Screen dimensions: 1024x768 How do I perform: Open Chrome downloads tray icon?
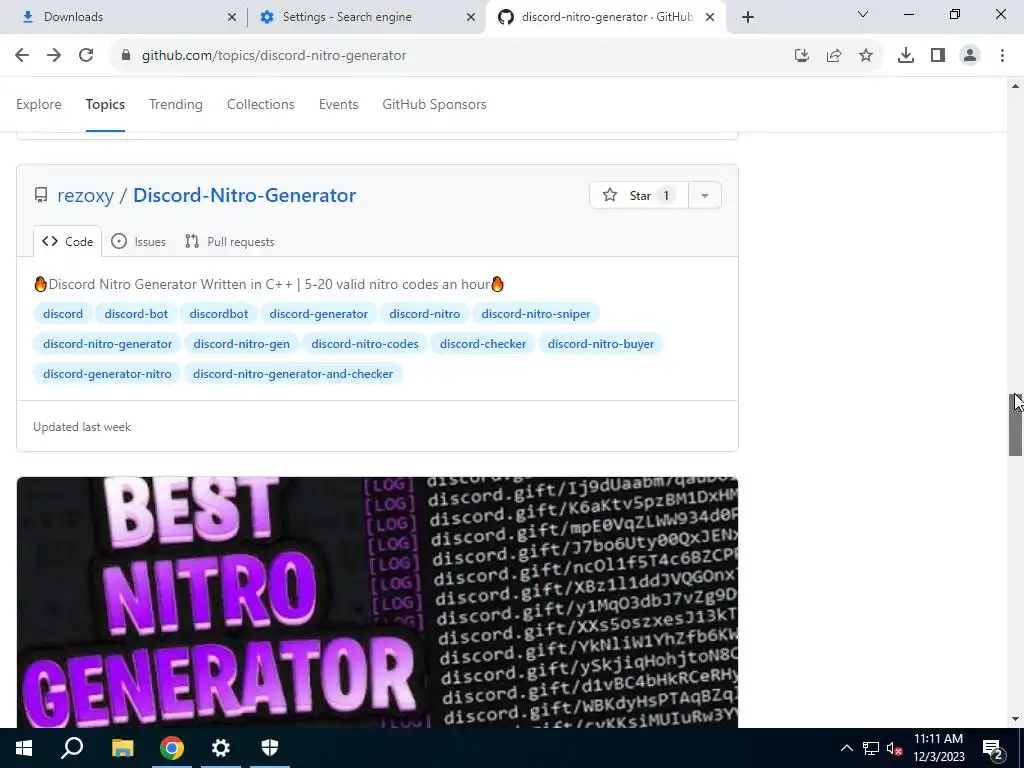pos(906,56)
